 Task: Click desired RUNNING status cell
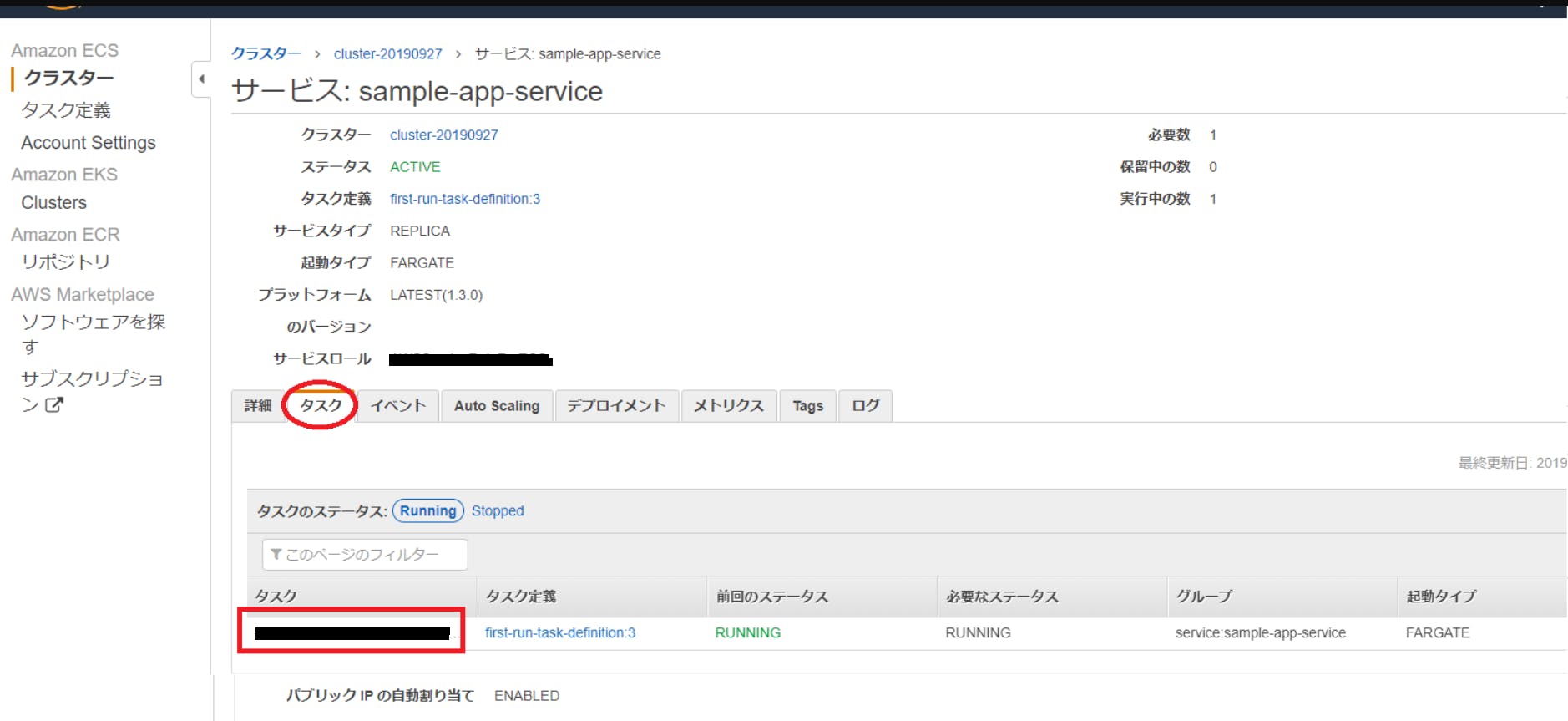[978, 633]
